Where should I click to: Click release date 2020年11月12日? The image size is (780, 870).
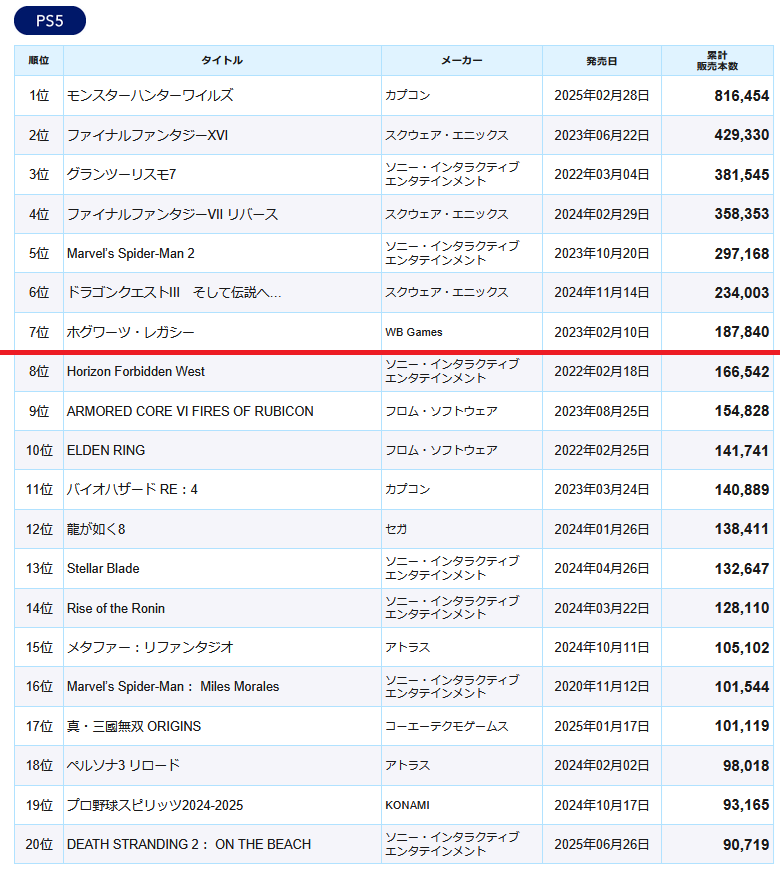(x=601, y=686)
